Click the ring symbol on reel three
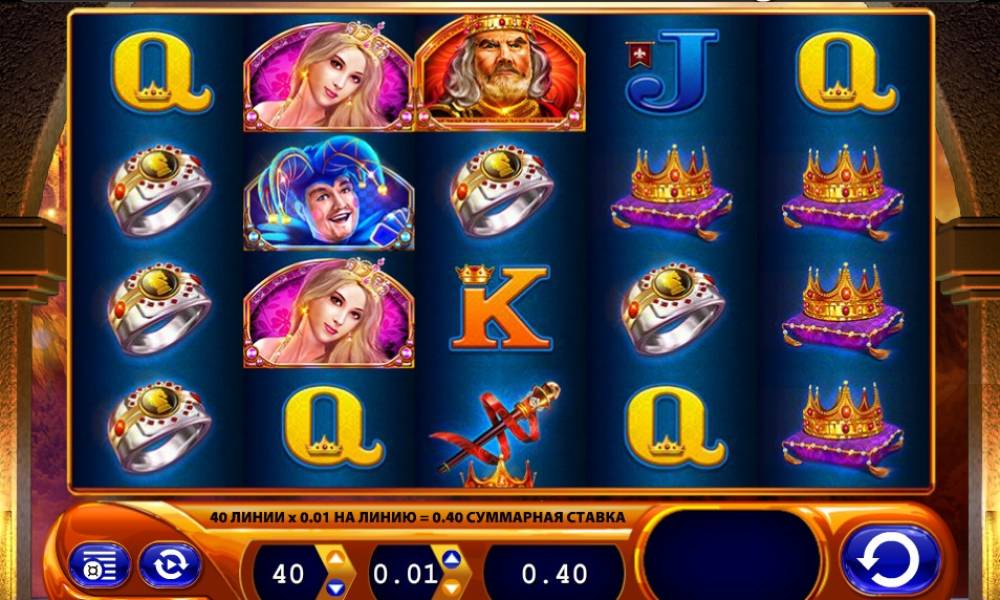Image resolution: width=1000 pixels, height=600 pixels. [x=501, y=190]
